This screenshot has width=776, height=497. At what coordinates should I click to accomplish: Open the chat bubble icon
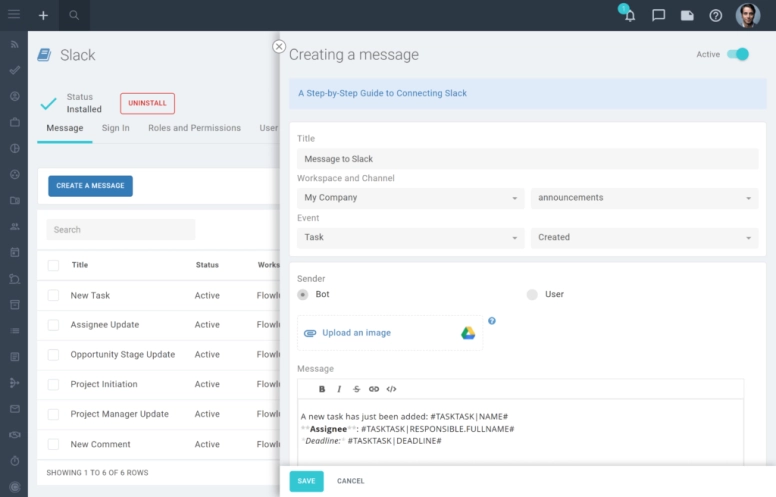(x=658, y=15)
